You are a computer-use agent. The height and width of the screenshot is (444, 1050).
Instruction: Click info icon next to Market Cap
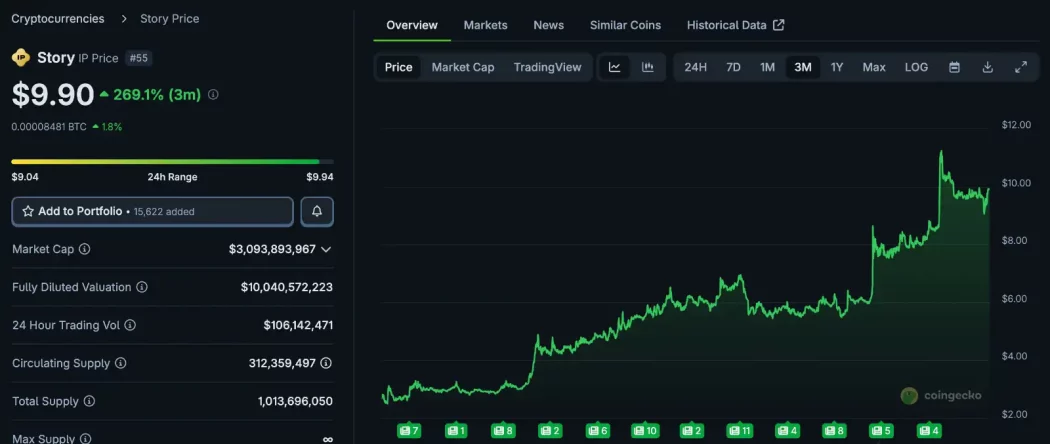(x=85, y=249)
